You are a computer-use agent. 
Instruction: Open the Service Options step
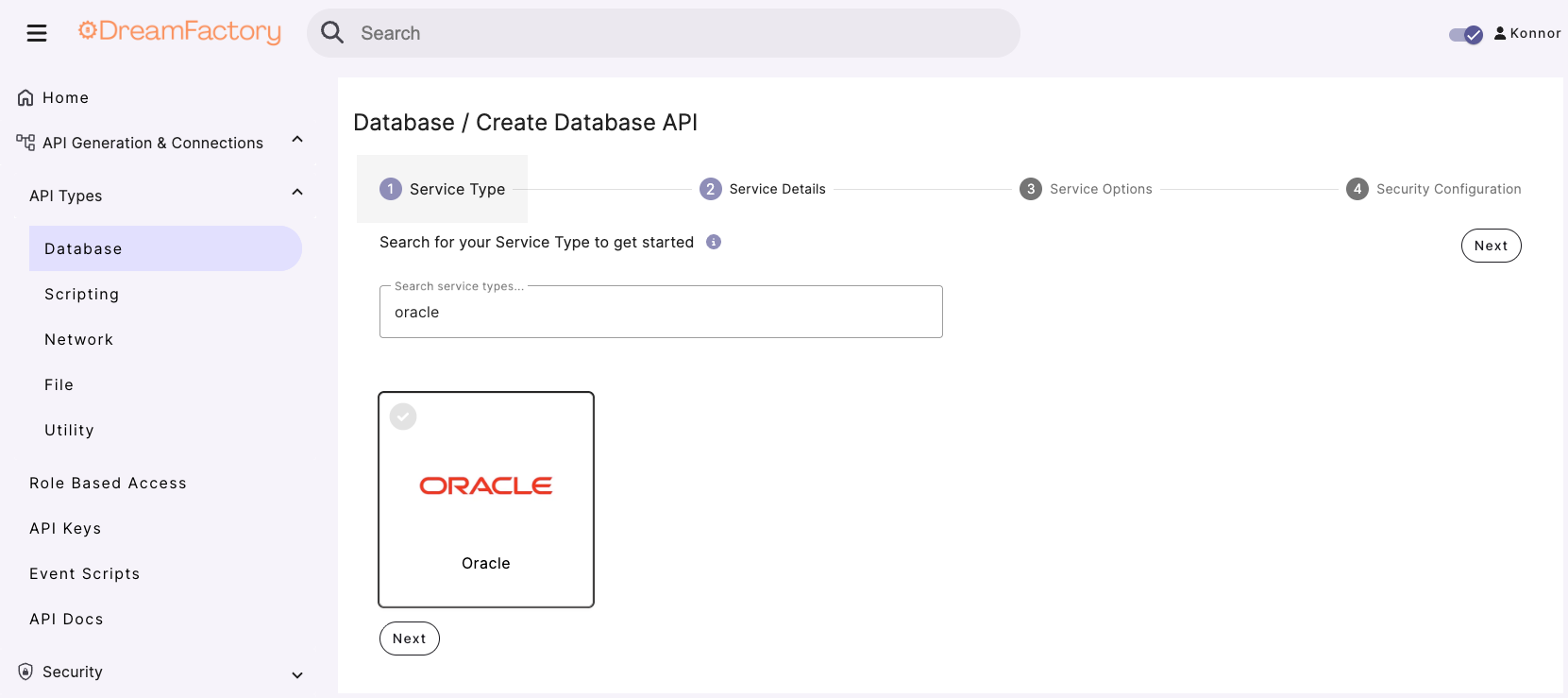pyautogui.click(x=1086, y=189)
